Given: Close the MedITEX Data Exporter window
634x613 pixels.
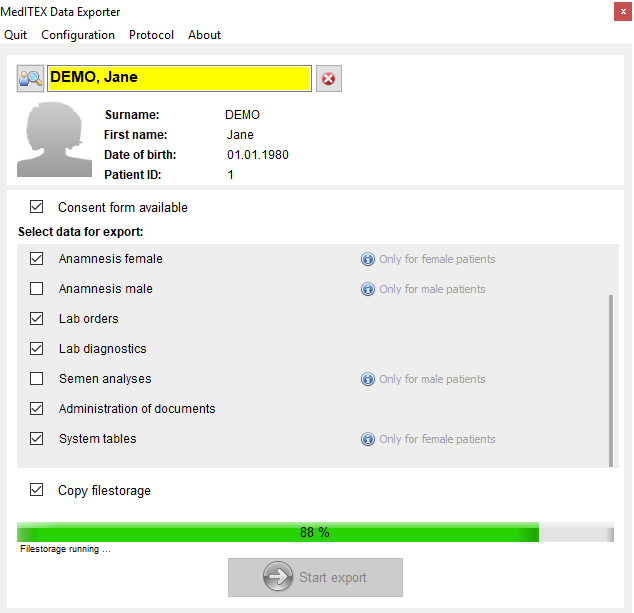Looking at the screenshot, I should 623,12.
